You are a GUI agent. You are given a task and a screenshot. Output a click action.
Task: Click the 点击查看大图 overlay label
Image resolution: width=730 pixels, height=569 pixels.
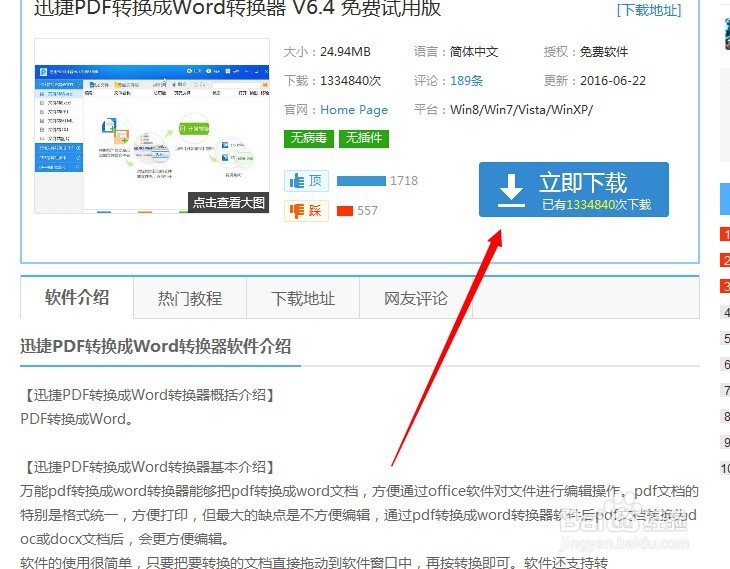pos(229,203)
